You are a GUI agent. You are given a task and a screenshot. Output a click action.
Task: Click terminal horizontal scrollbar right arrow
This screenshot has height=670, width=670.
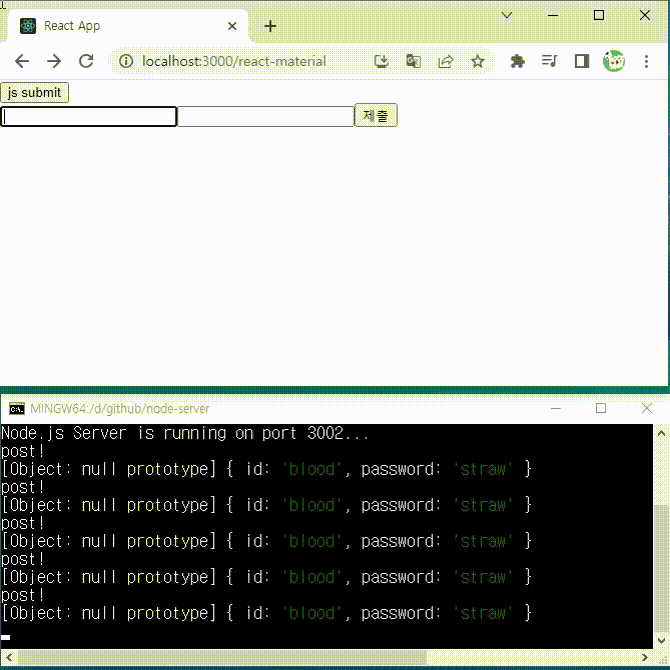coord(645,657)
